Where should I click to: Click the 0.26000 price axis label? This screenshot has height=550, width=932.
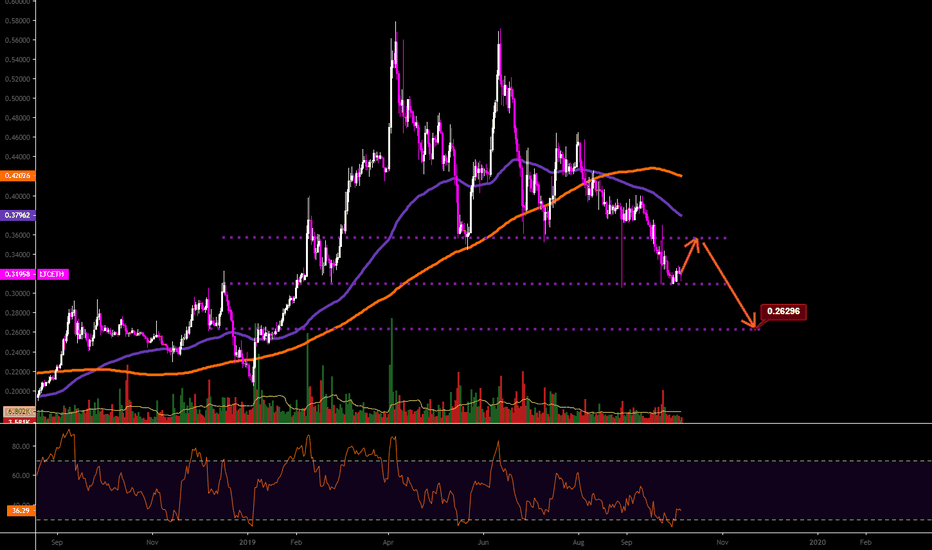17,332
